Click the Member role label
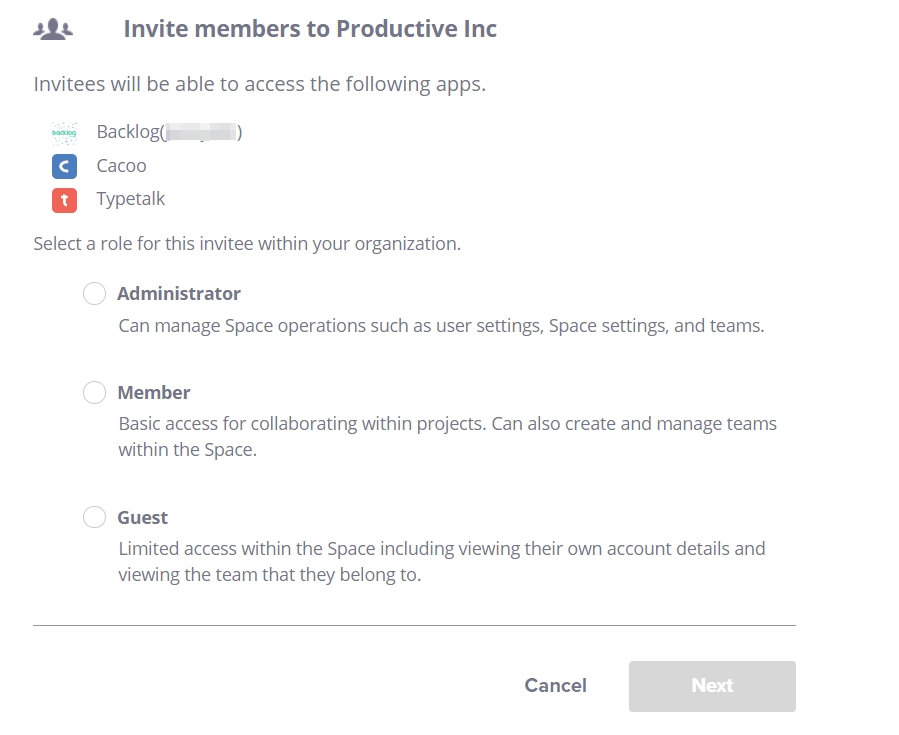Image resolution: width=899 pixels, height=735 pixels. pos(154,393)
